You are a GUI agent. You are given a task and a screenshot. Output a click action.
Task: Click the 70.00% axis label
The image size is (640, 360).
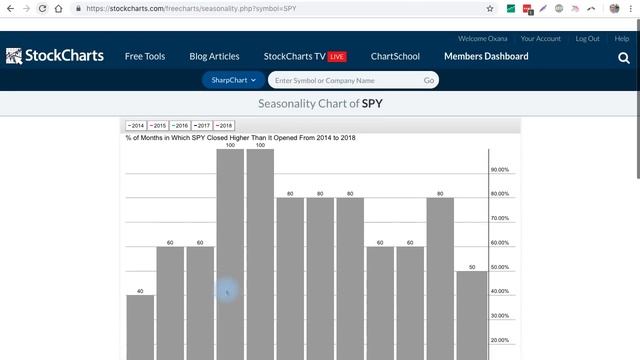[500, 218]
